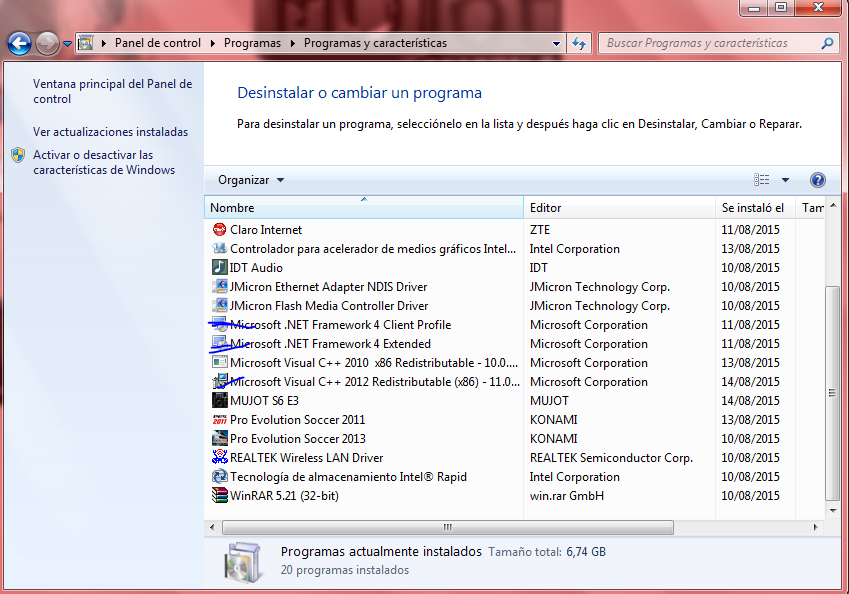Navigate to the Programas breadcrumb
This screenshot has height=594, width=849.
252,44
